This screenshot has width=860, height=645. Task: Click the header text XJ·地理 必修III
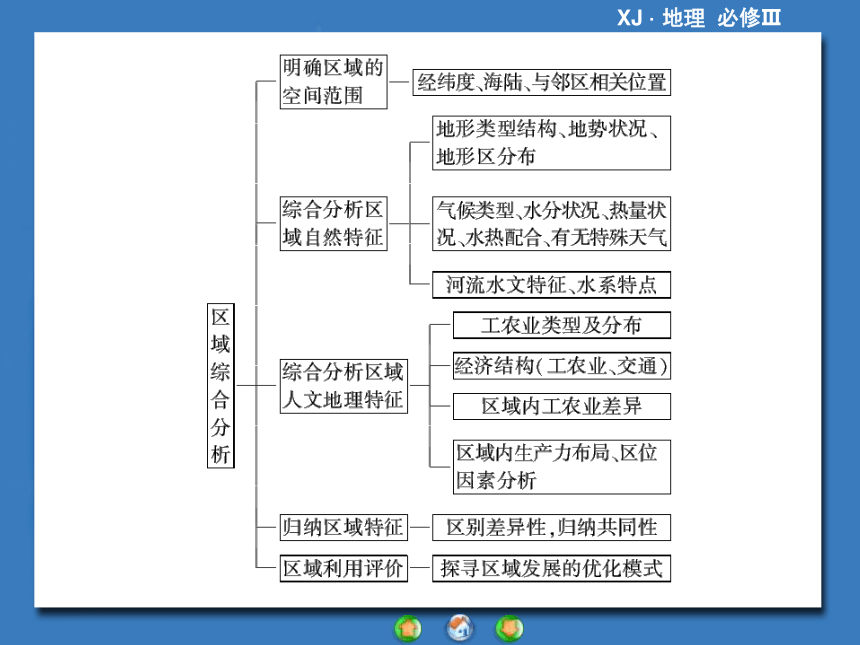pos(699,18)
